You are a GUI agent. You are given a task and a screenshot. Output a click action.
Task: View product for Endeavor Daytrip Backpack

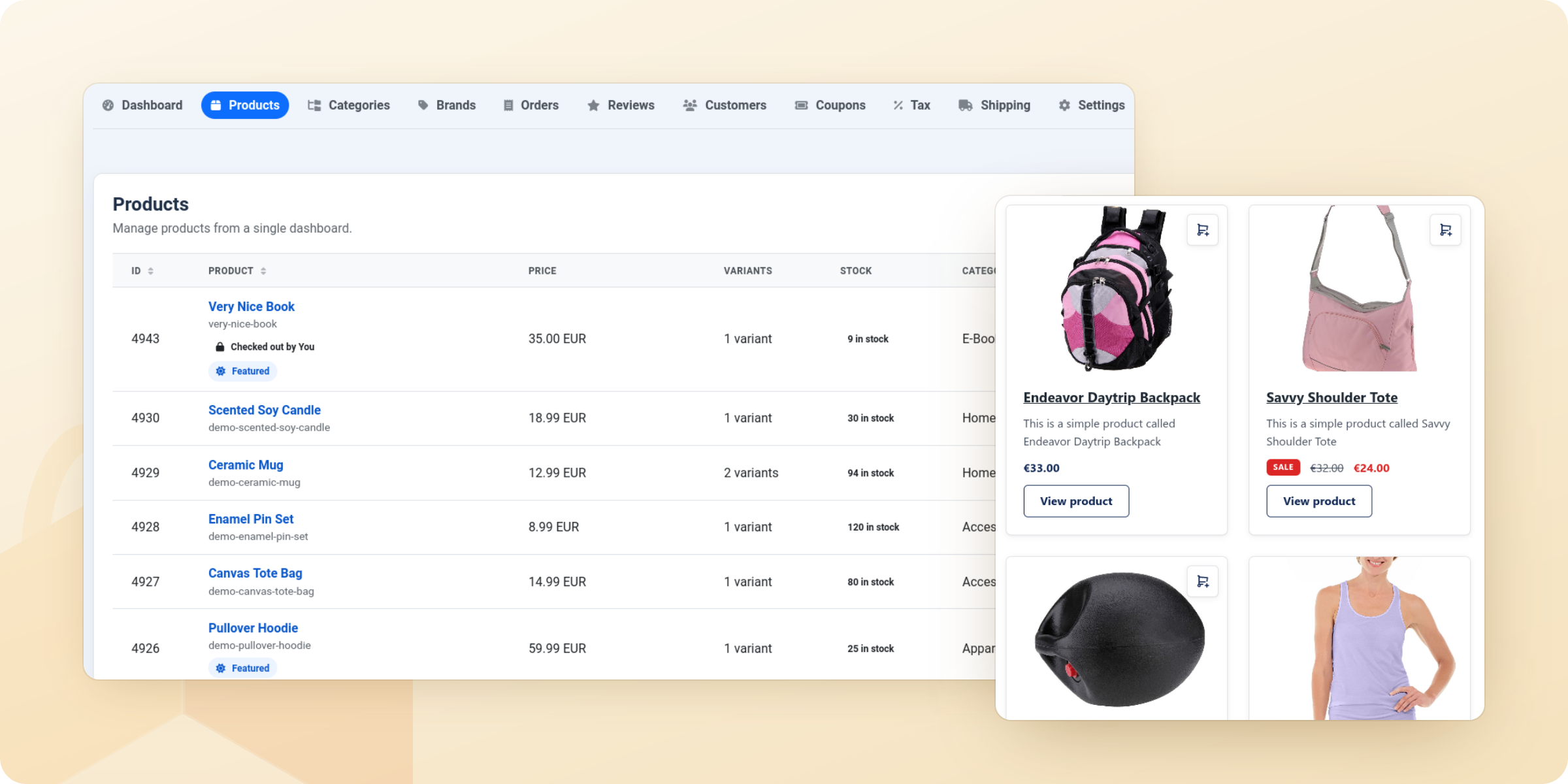coord(1076,501)
